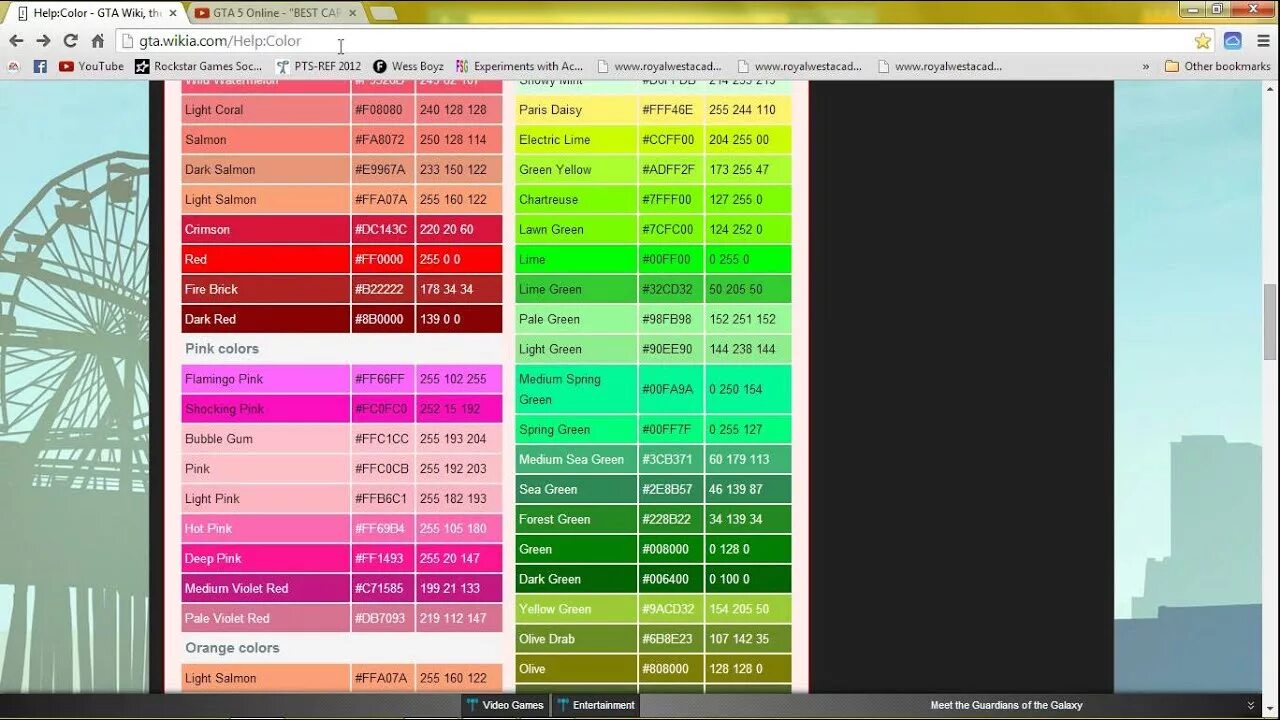Click the browser forward arrow
Viewport: 1280px width, 720px height.
click(x=43, y=41)
